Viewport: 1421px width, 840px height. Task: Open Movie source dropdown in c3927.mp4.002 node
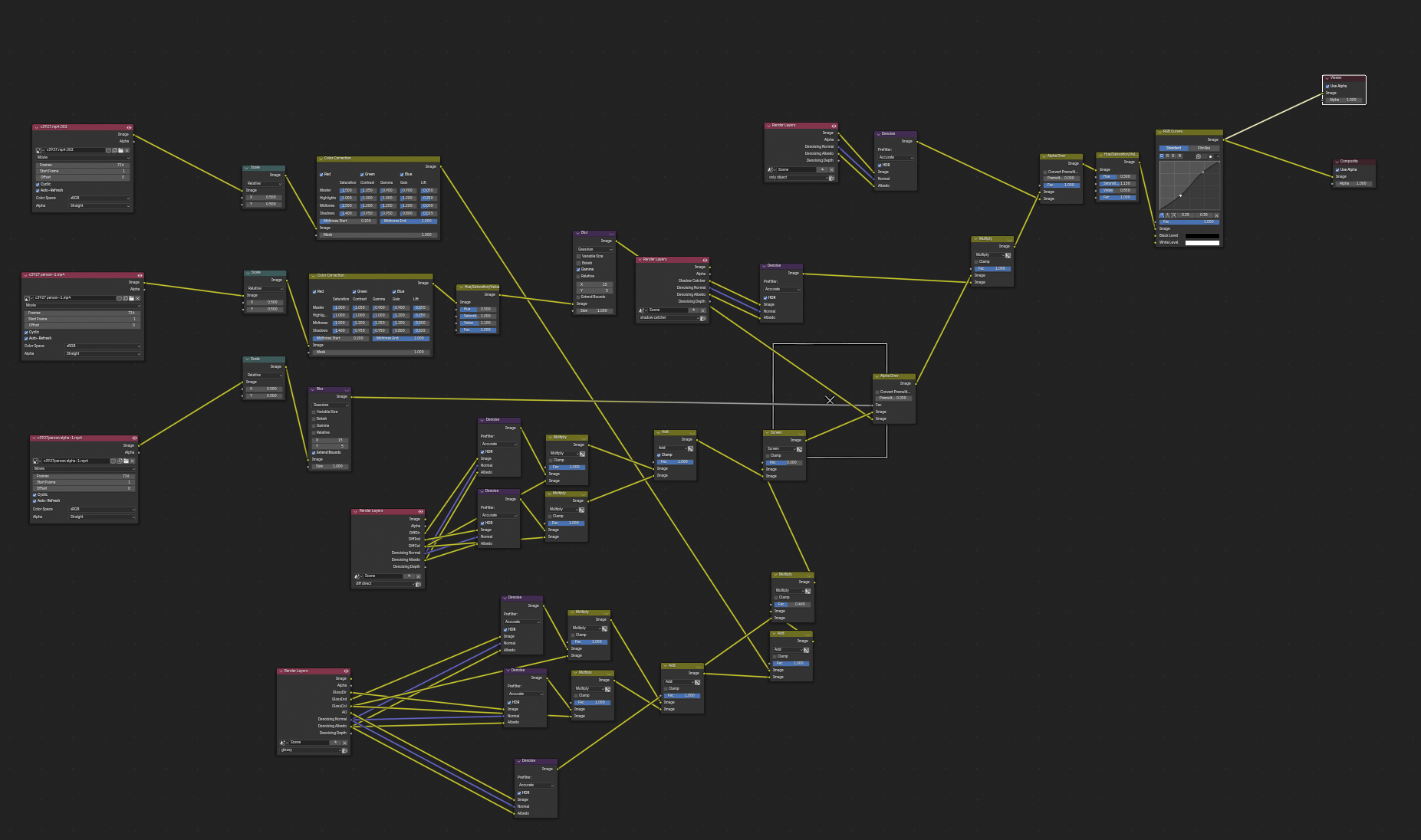(83, 157)
